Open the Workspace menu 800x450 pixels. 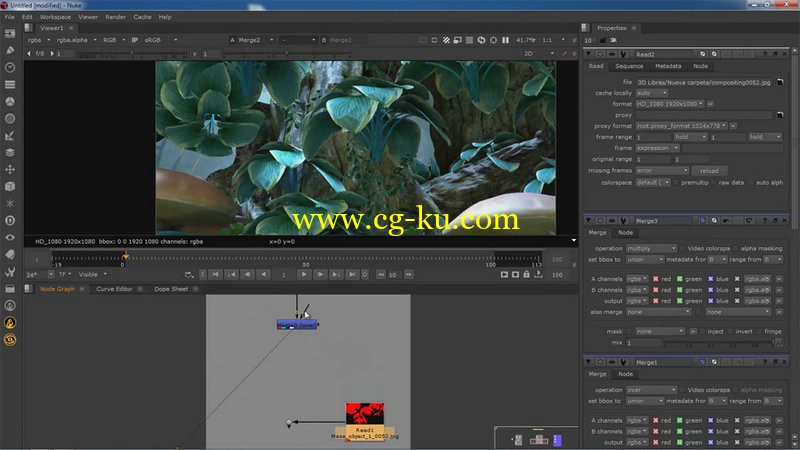pos(55,17)
